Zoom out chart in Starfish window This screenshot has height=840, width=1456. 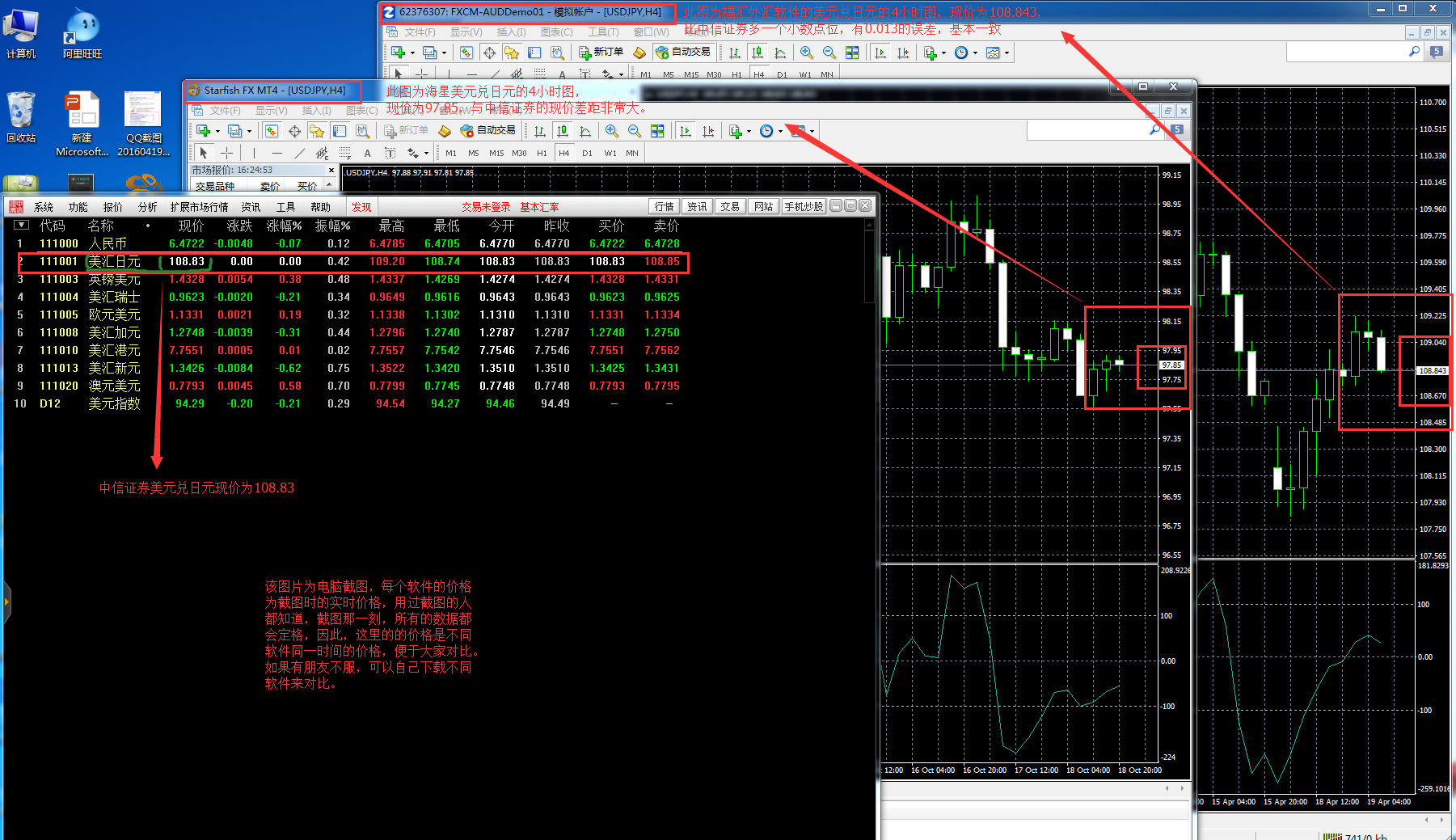click(x=635, y=131)
